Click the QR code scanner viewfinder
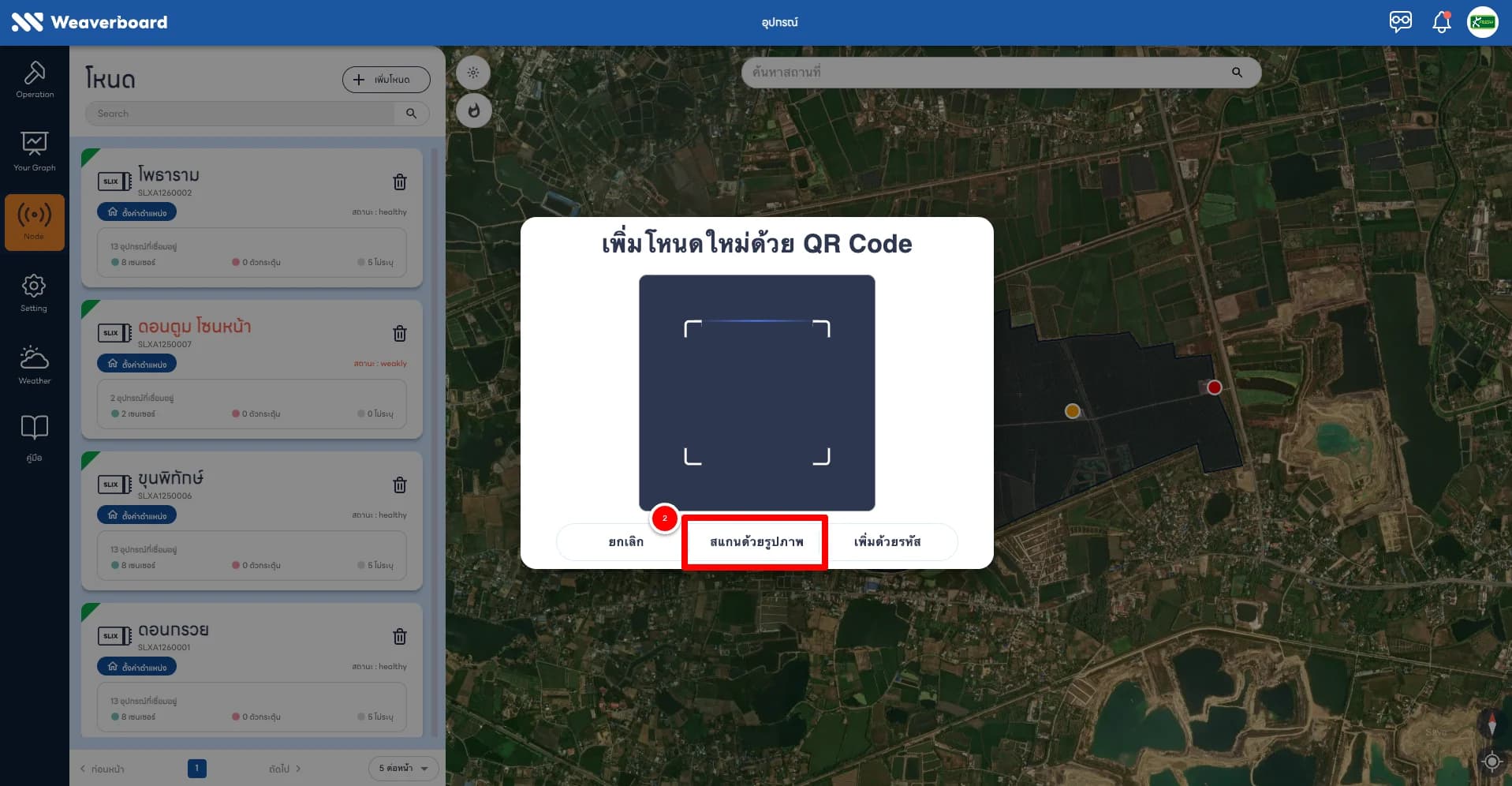The width and height of the screenshot is (1512, 786). click(x=756, y=392)
